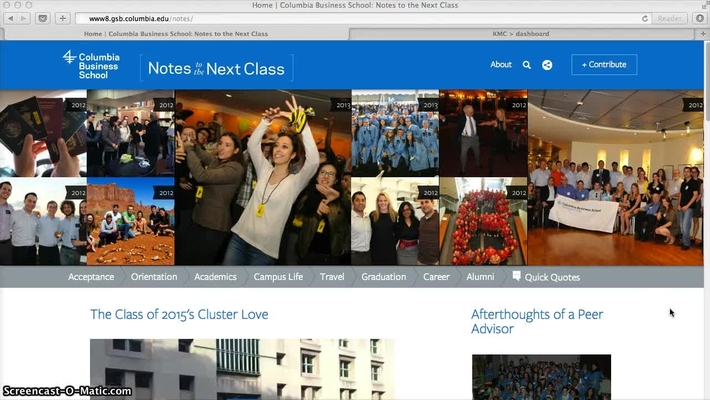
Task: Select the Notes to the Next Class tab
Action: click(x=176, y=34)
